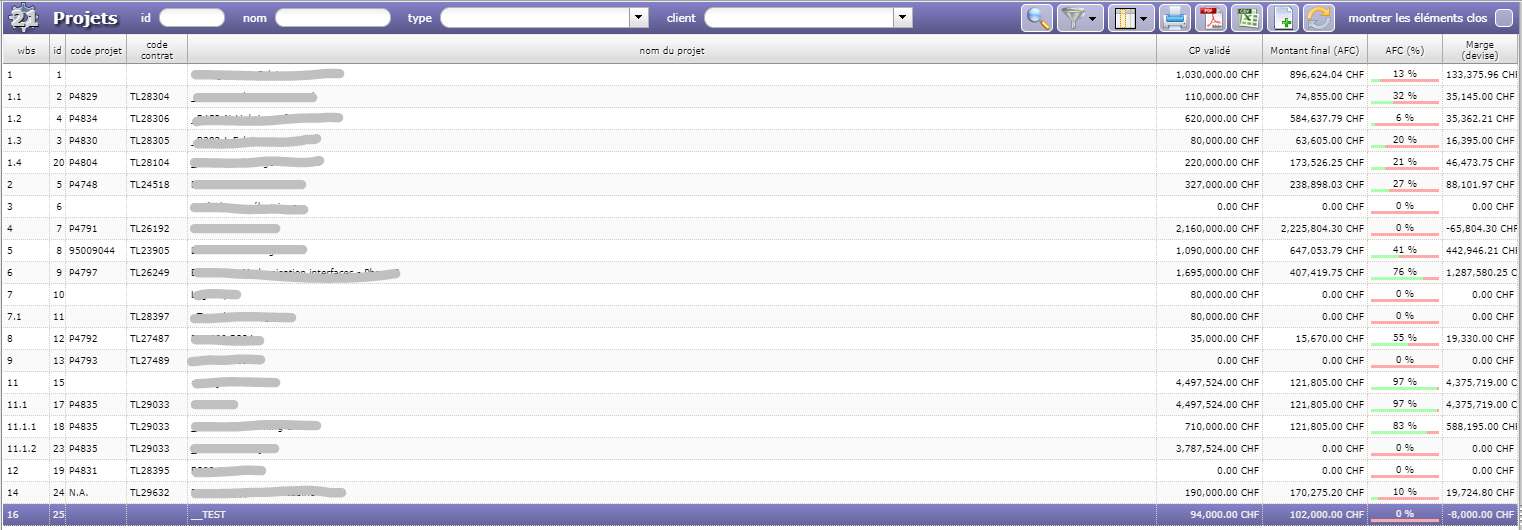This screenshot has width=1522, height=530.
Task: Sort by CP validé column header
Action: click(x=1209, y=50)
